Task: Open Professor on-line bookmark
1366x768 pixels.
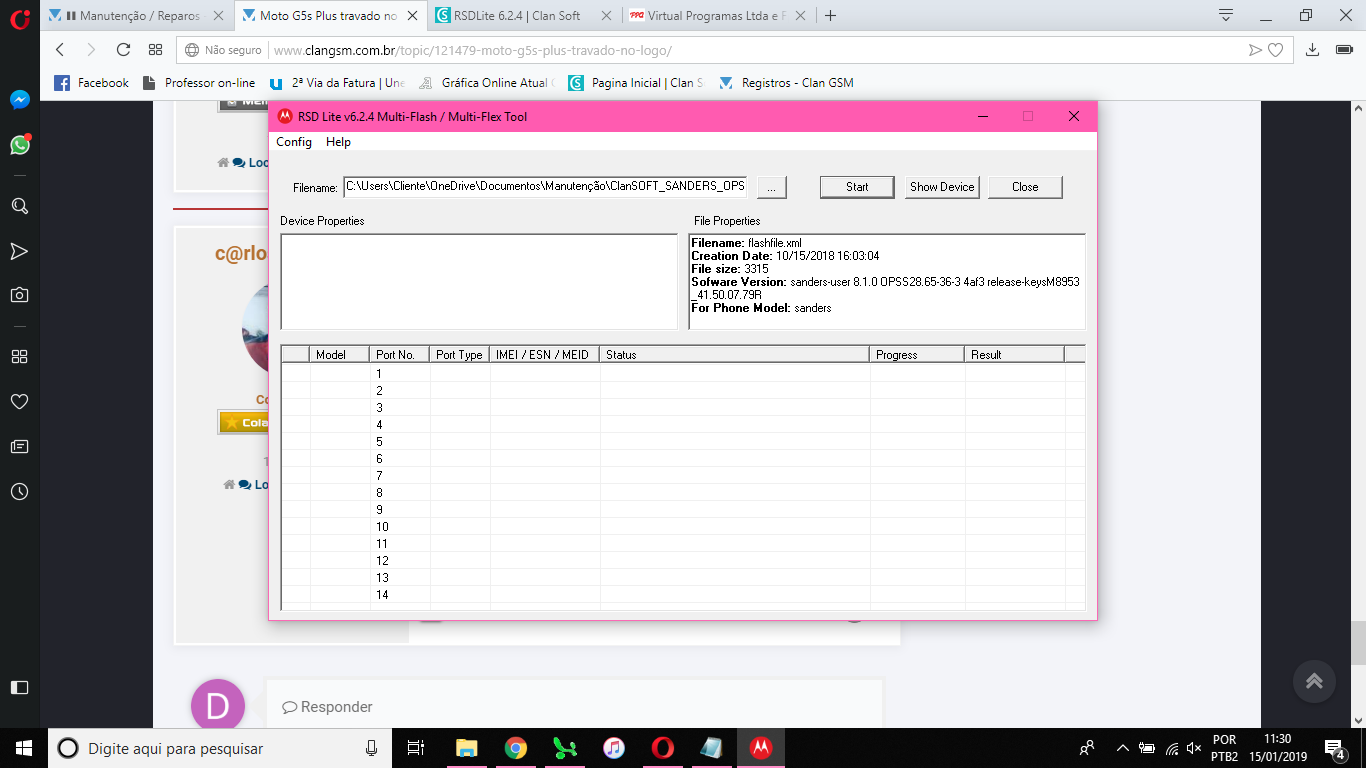Action: click(x=199, y=83)
